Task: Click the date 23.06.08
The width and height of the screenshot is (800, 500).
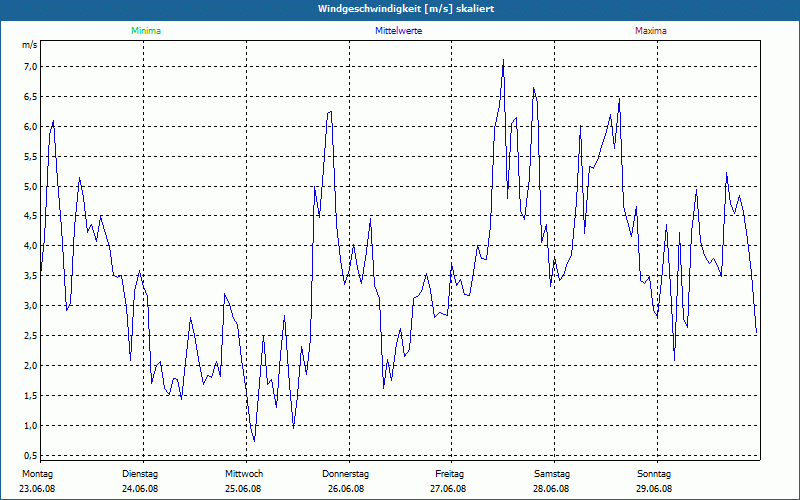Action: point(37,489)
